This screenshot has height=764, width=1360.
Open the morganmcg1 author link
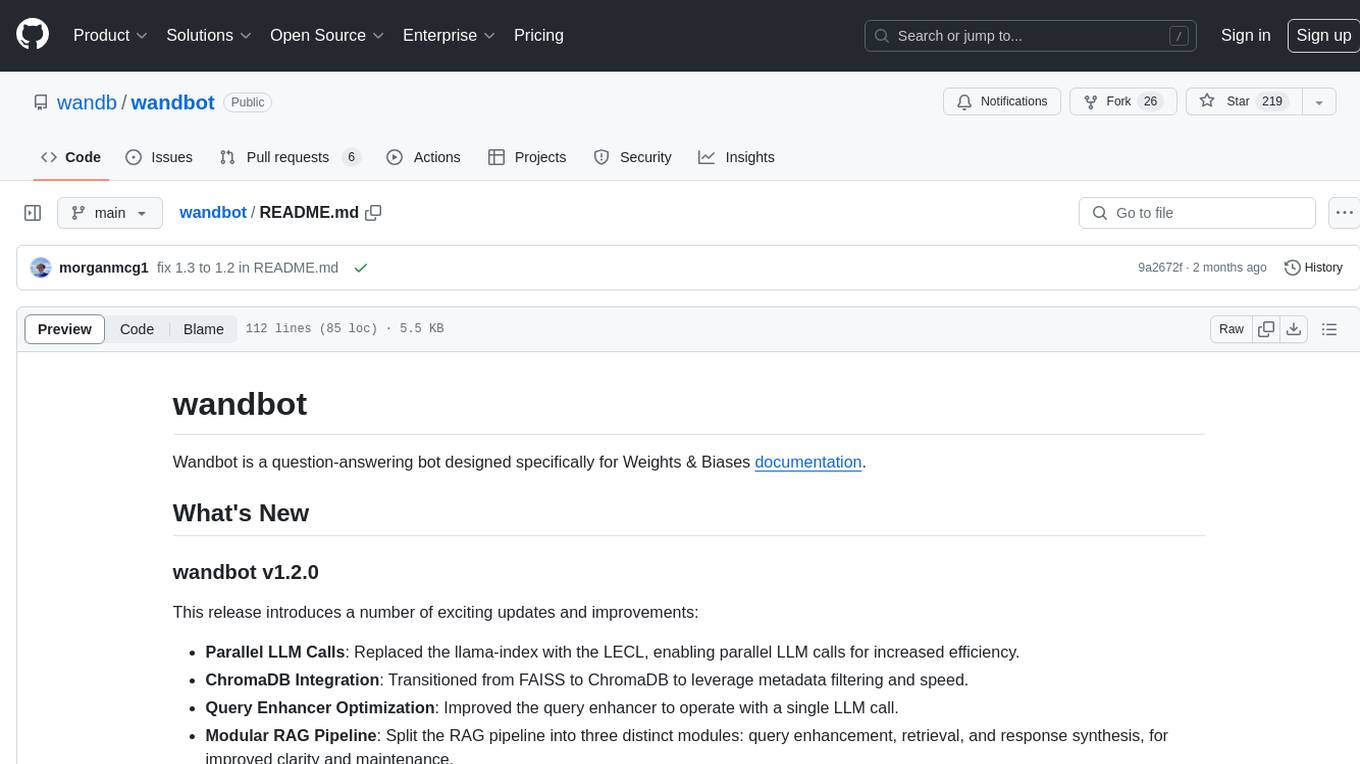point(104,268)
